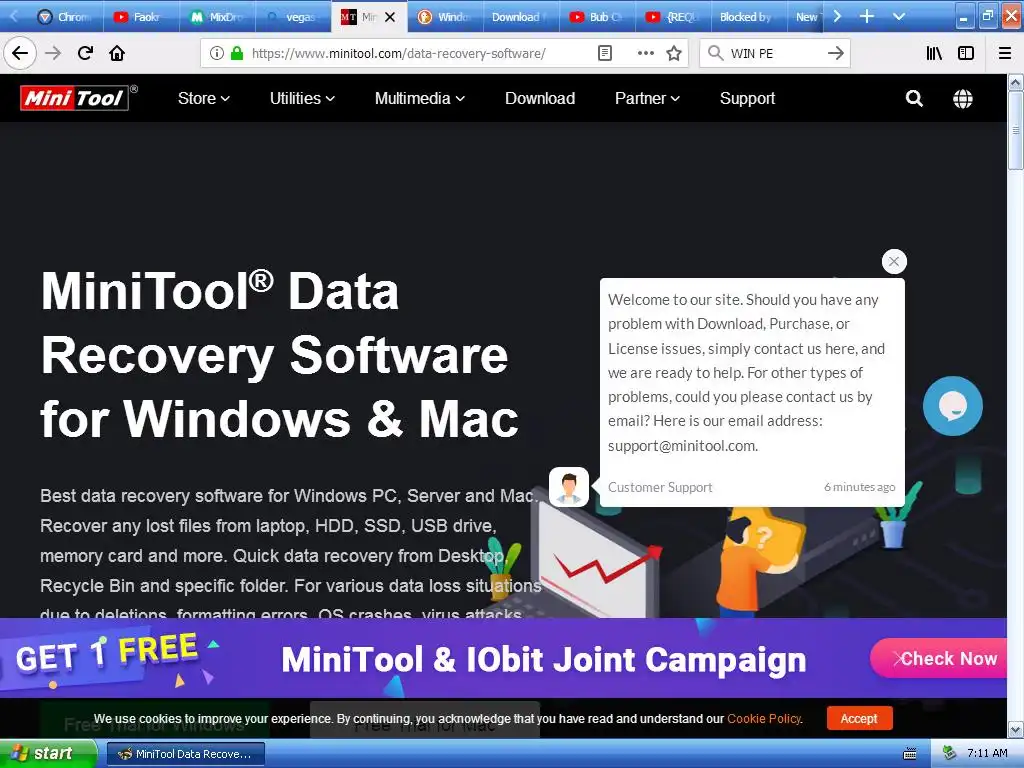The image size is (1024, 768).
Task: Click scrollbar up arrow
Action: pyautogui.click(x=1015, y=82)
